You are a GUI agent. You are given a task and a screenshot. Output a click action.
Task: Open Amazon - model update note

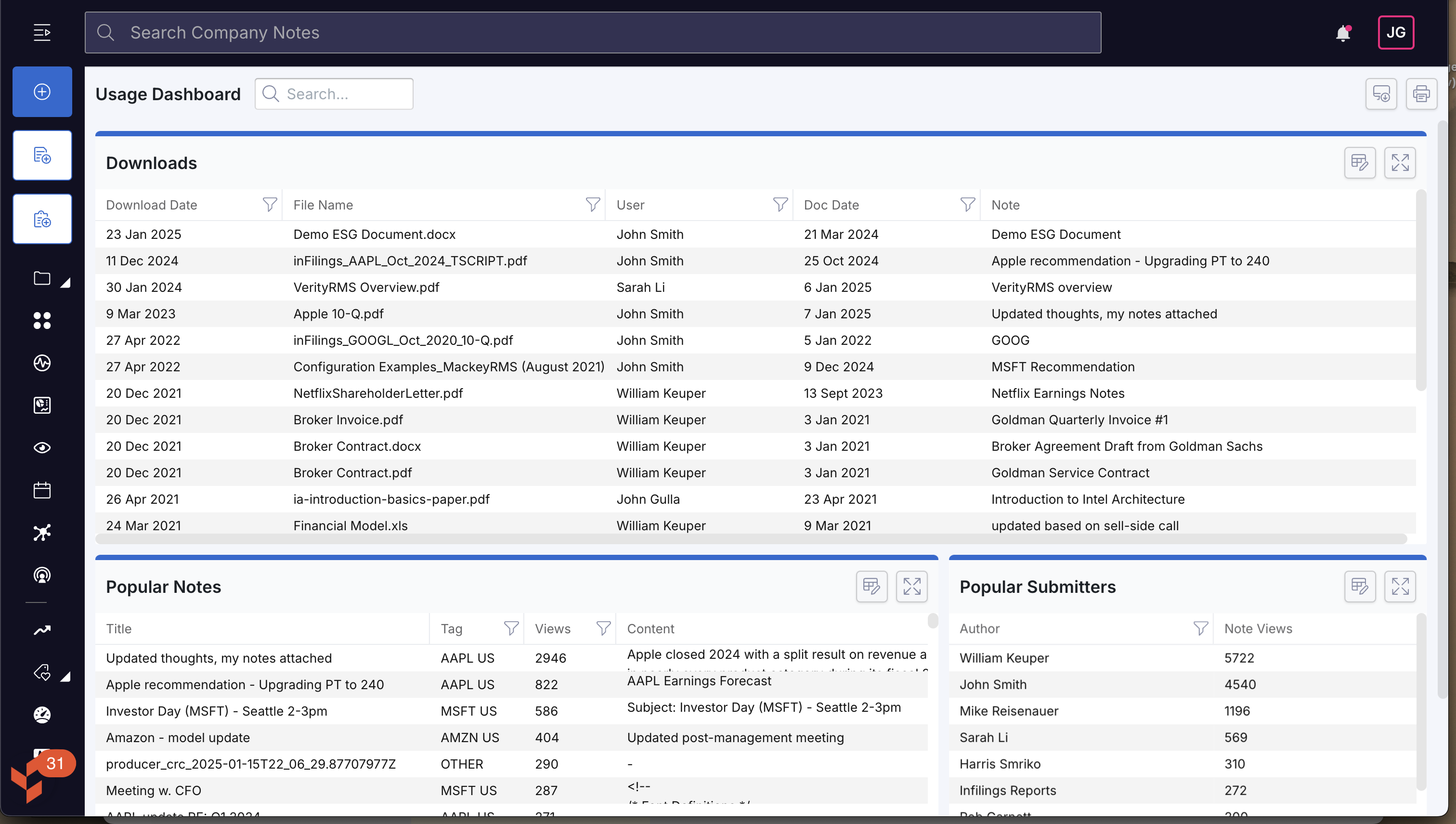[x=178, y=738]
